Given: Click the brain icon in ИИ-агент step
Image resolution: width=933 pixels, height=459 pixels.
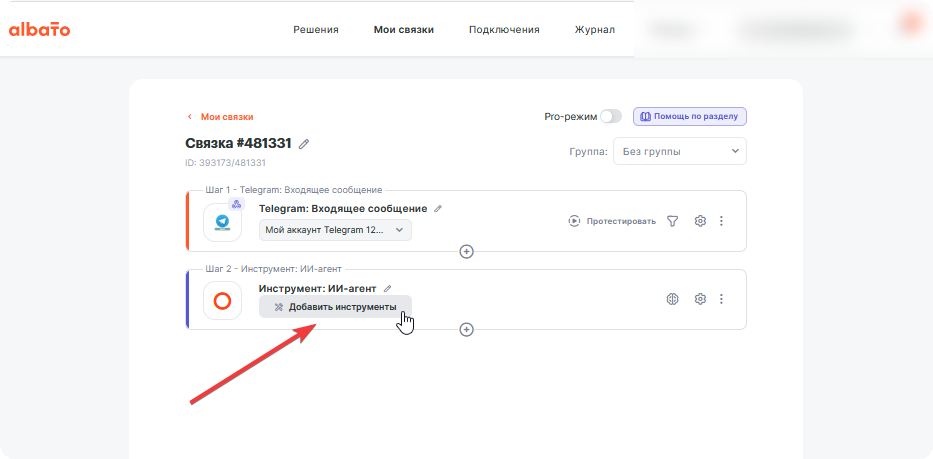Looking at the screenshot, I should tap(672, 299).
